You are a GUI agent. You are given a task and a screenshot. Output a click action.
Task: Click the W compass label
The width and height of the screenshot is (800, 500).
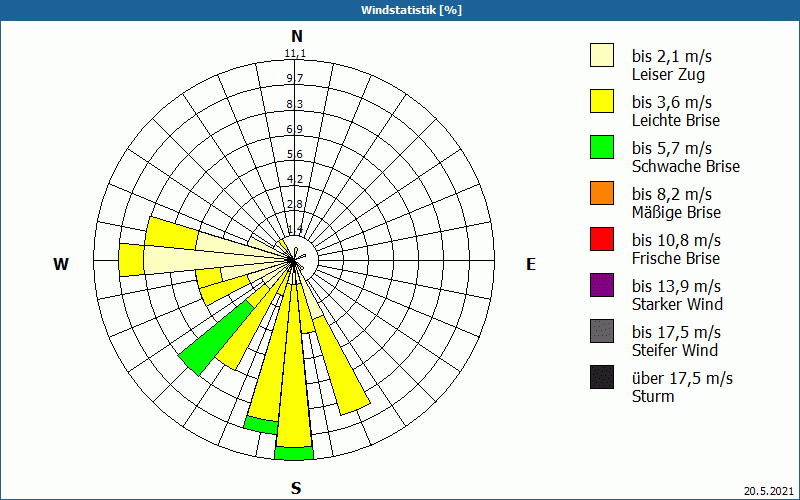61,264
